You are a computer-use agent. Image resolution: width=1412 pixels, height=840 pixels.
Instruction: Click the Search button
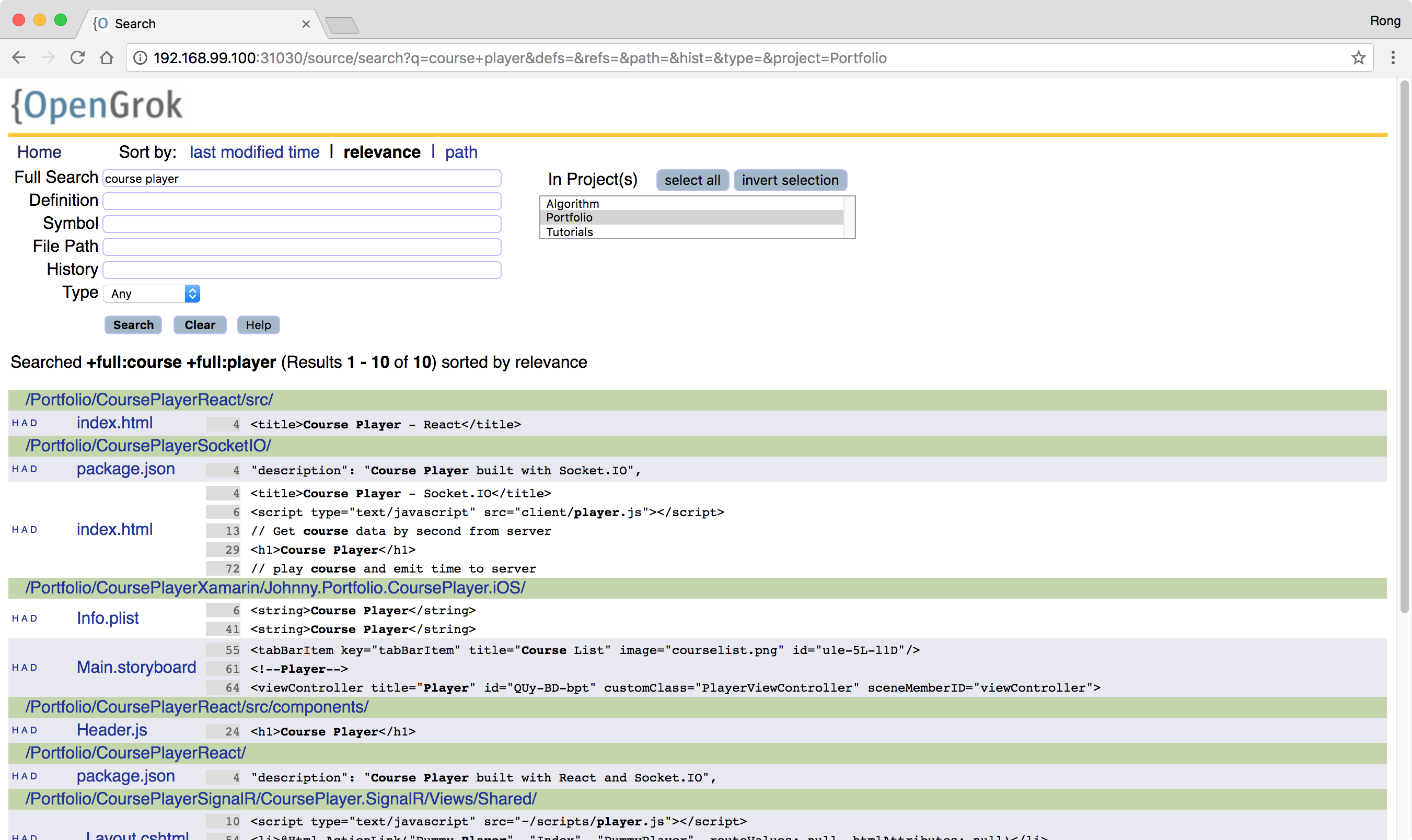[x=133, y=325]
